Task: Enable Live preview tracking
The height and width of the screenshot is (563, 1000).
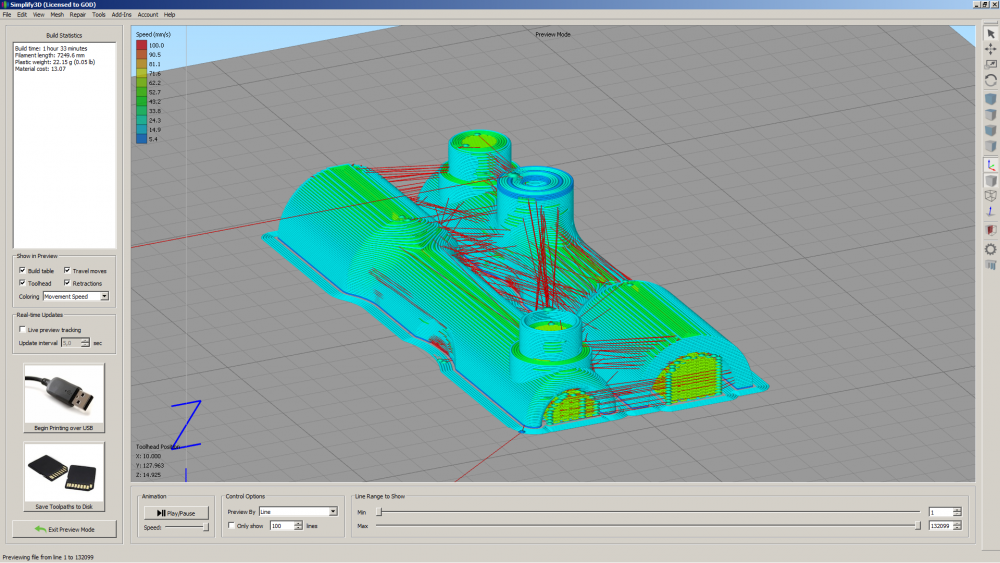Action: [x=22, y=329]
